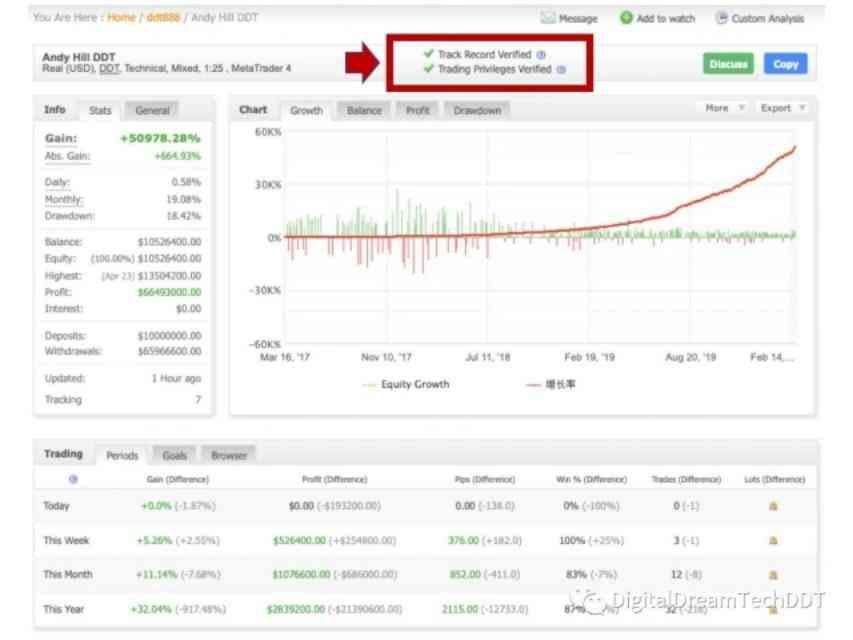Click the green Add to watch icon
Image resolution: width=853 pixels, height=640 pixels.
[x=626, y=18]
